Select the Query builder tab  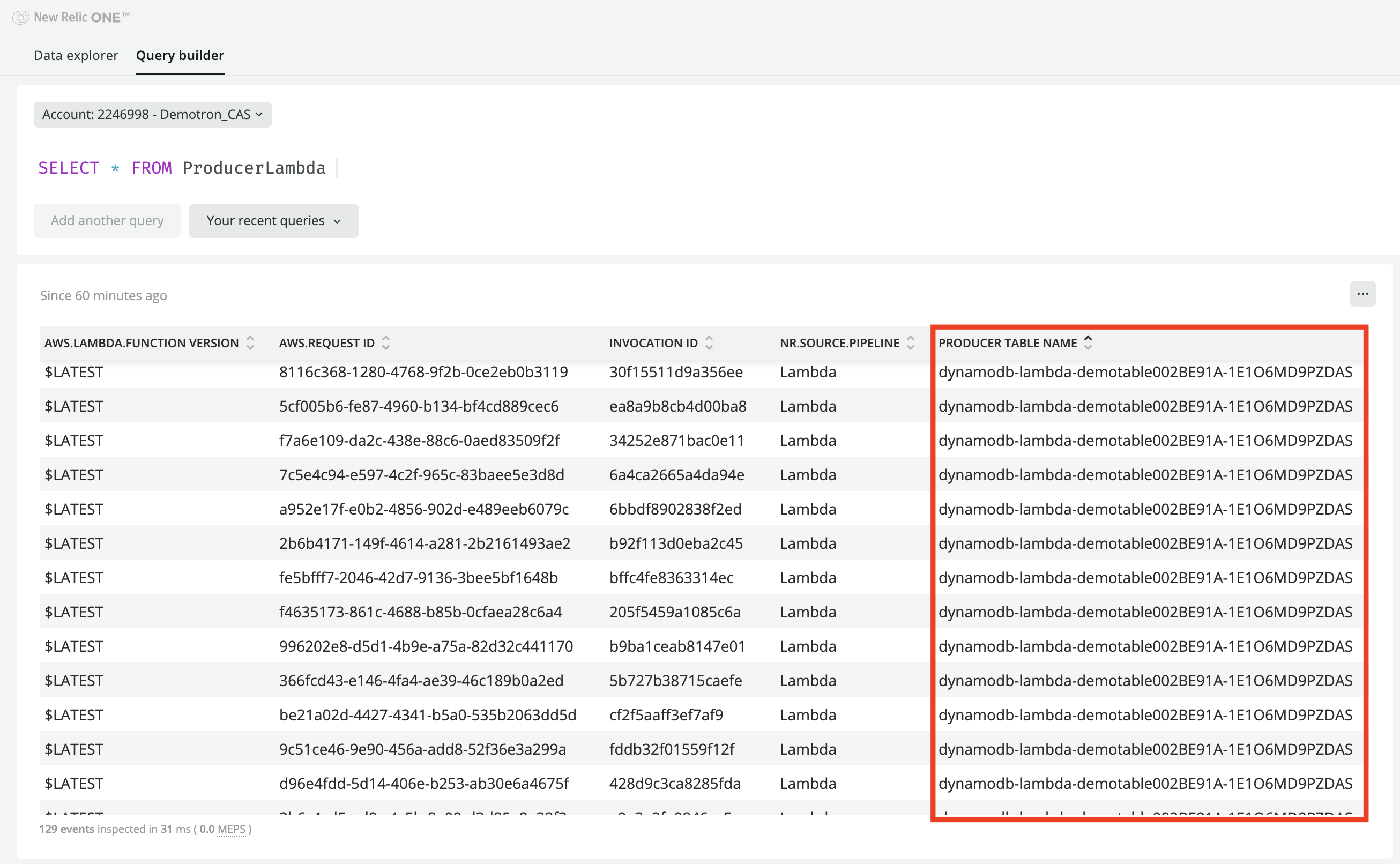click(180, 55)
